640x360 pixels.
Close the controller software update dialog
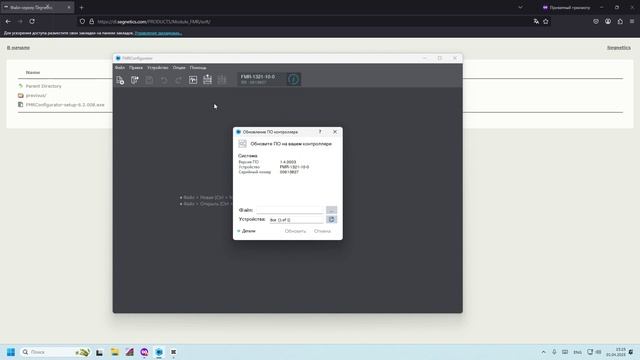pyautogui.click(x=335, y=132)
